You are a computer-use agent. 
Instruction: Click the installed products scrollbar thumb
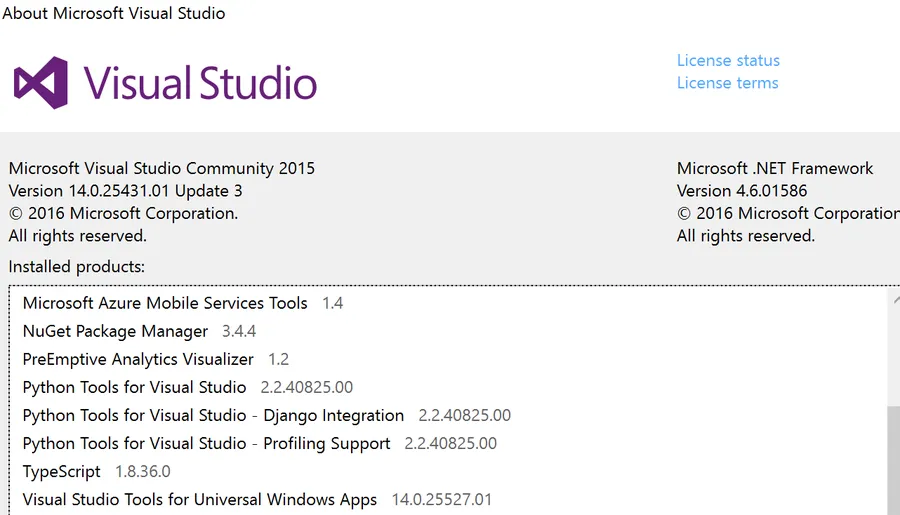[x=893, y=460]
